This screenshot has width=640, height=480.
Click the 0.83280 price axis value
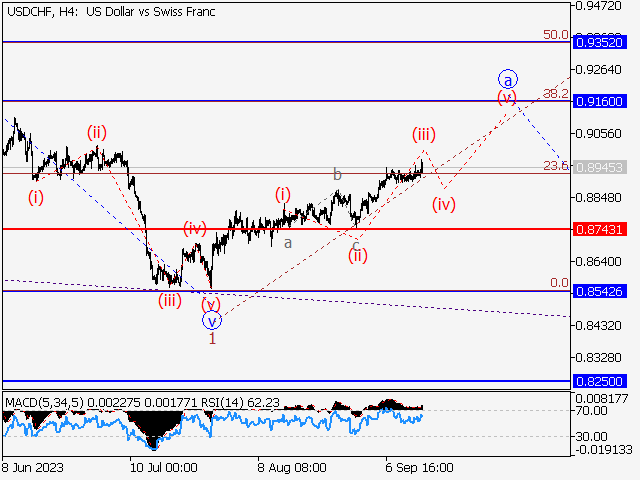coord(599,358)
